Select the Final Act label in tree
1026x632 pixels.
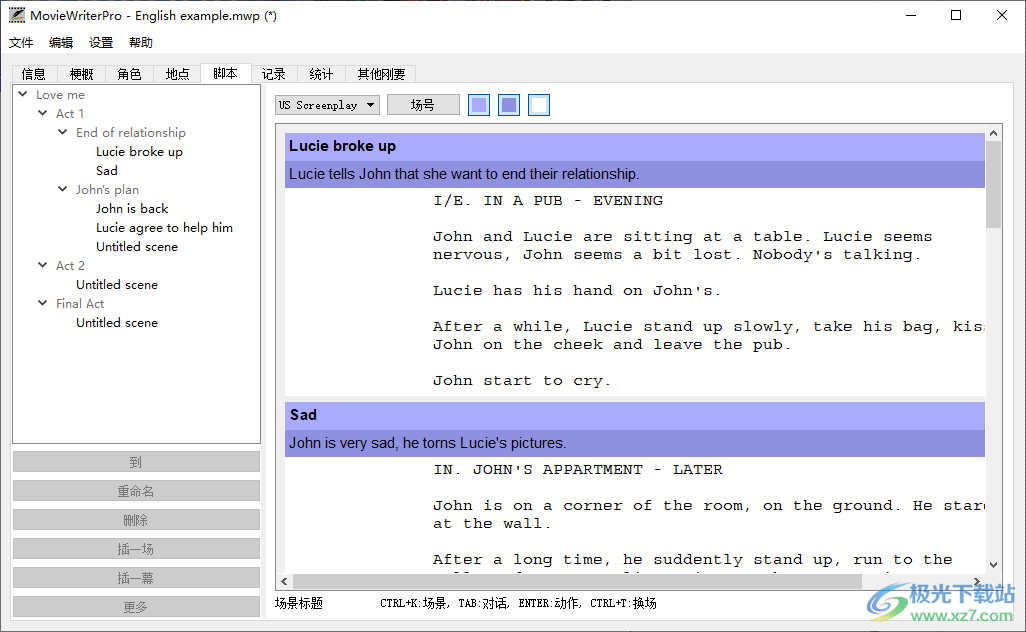click(80, 303)
